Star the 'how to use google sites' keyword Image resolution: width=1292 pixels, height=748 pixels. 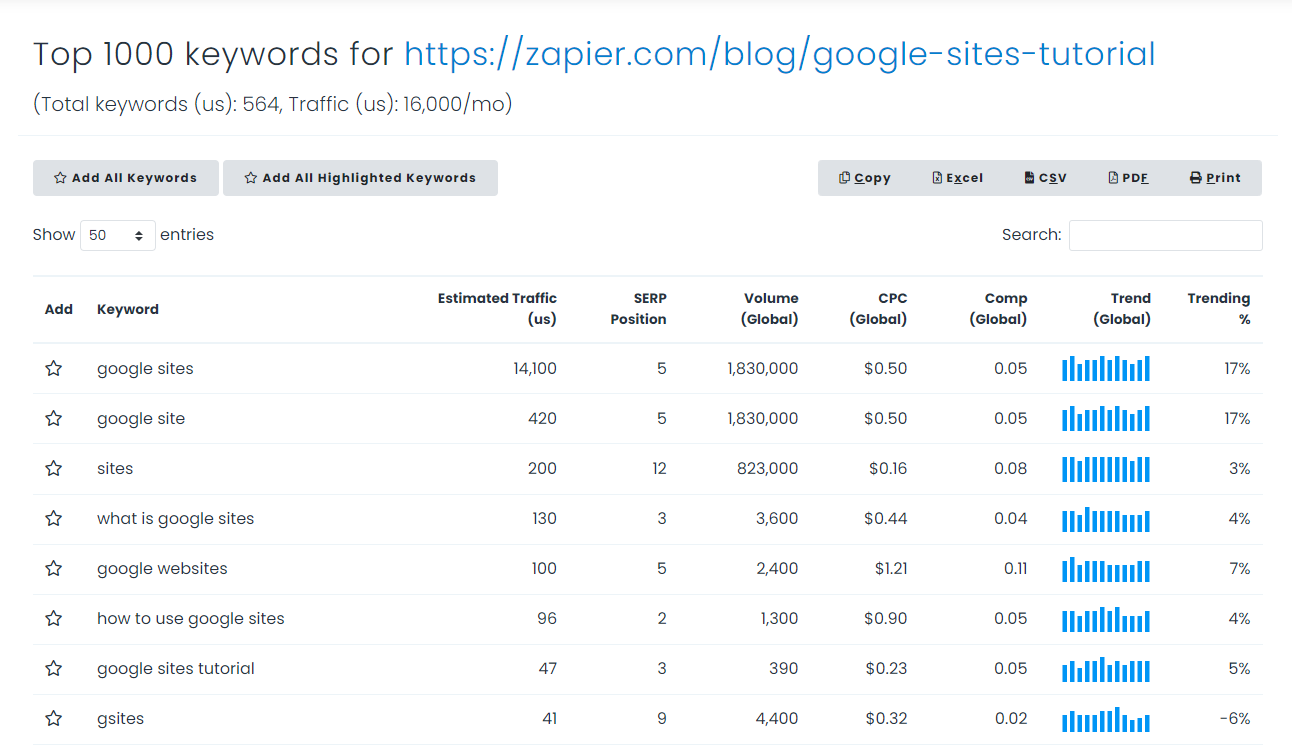[54, 619]
